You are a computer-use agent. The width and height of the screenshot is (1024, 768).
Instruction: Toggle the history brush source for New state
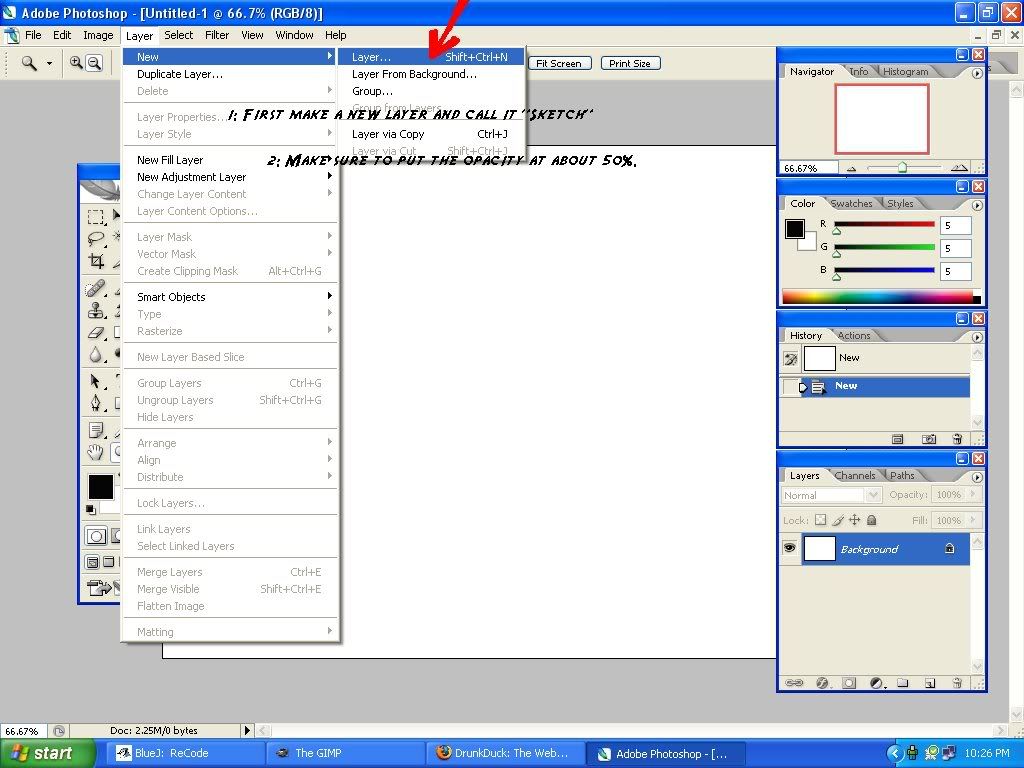[790, 386]
